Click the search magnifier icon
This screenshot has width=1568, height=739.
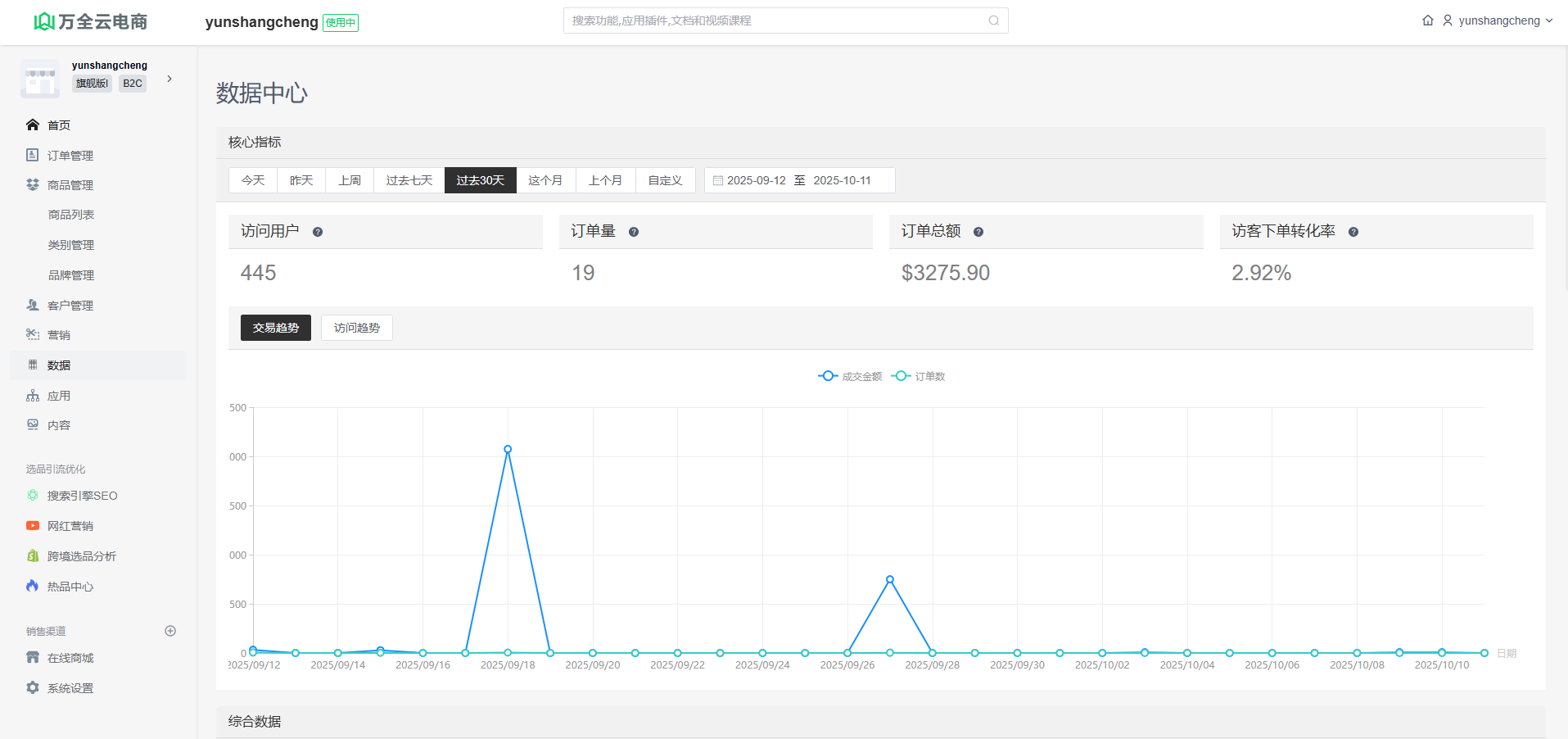tap(993, 20)
